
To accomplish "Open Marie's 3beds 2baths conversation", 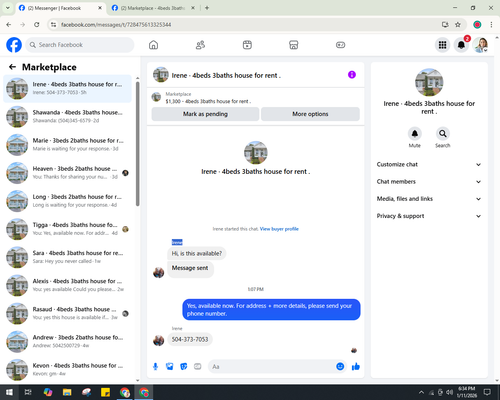I will click(x=67, y=145).
